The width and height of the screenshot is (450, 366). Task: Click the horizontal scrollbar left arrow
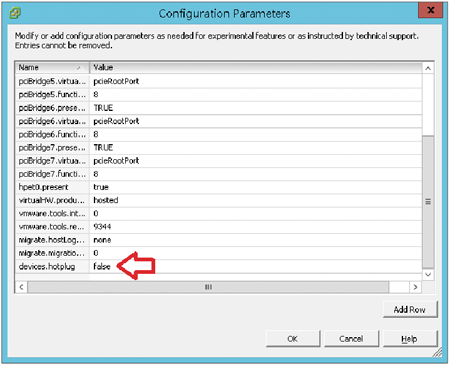pos(21,287)
